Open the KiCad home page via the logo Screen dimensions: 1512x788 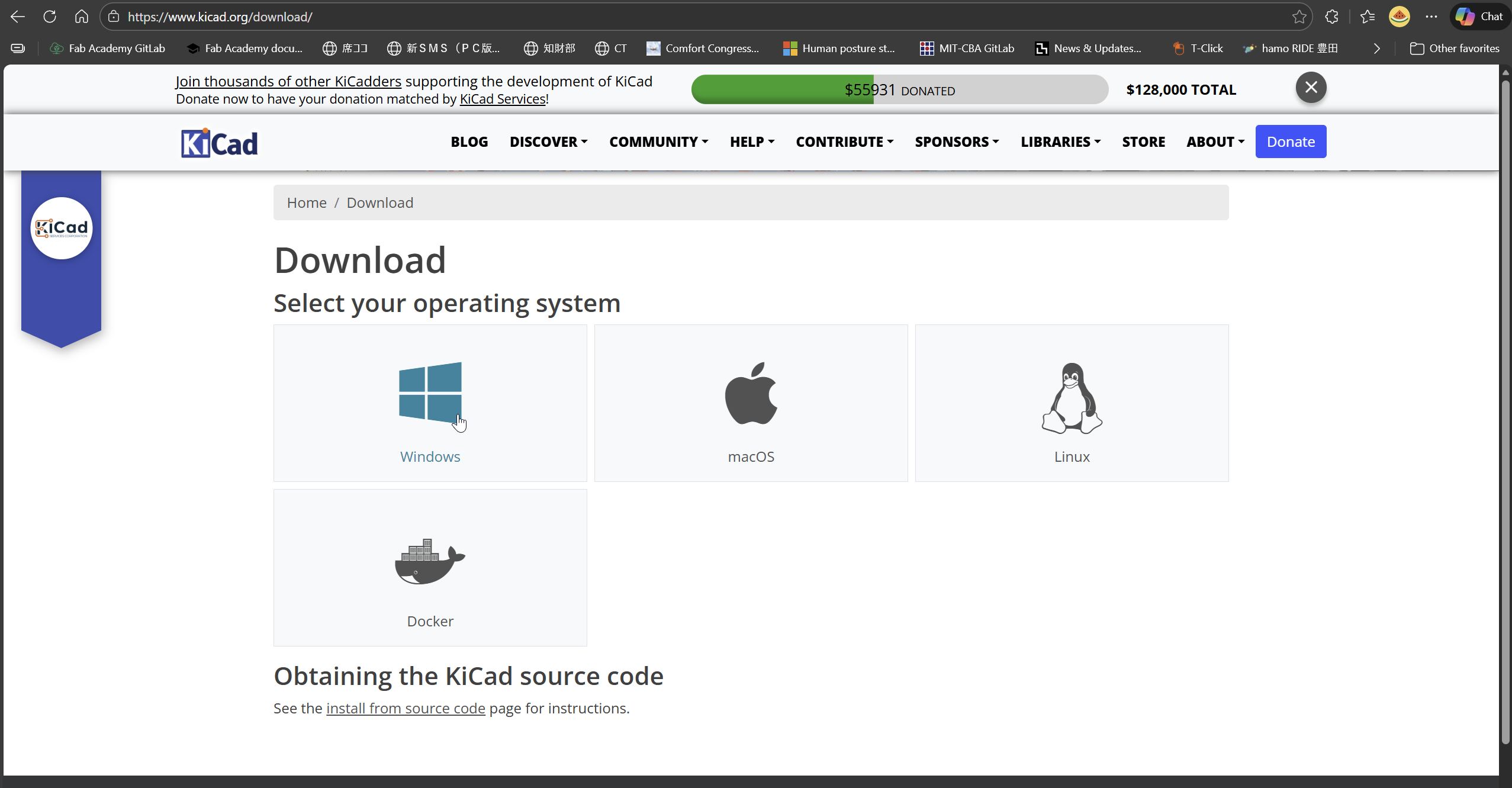click(217, 142)
